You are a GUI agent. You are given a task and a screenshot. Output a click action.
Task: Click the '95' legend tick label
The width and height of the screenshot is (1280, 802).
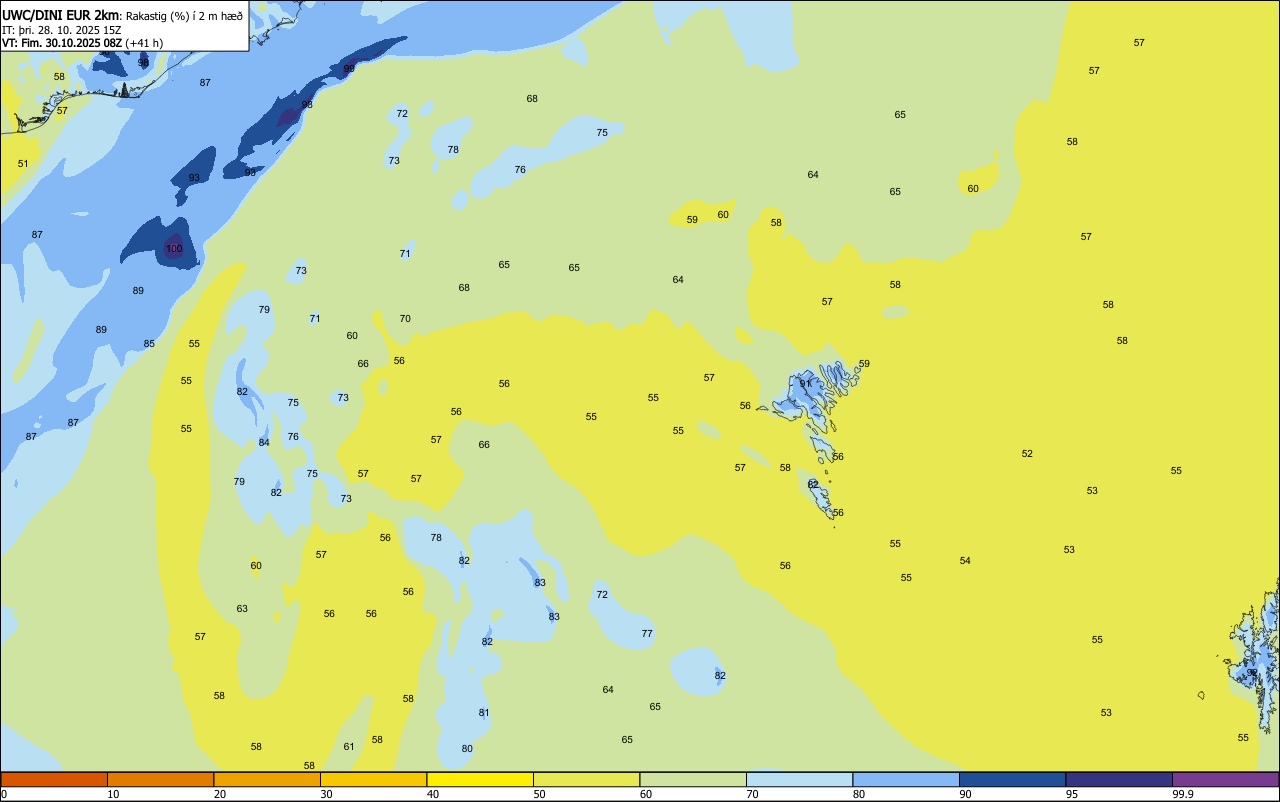click(x=1072, y=794)
